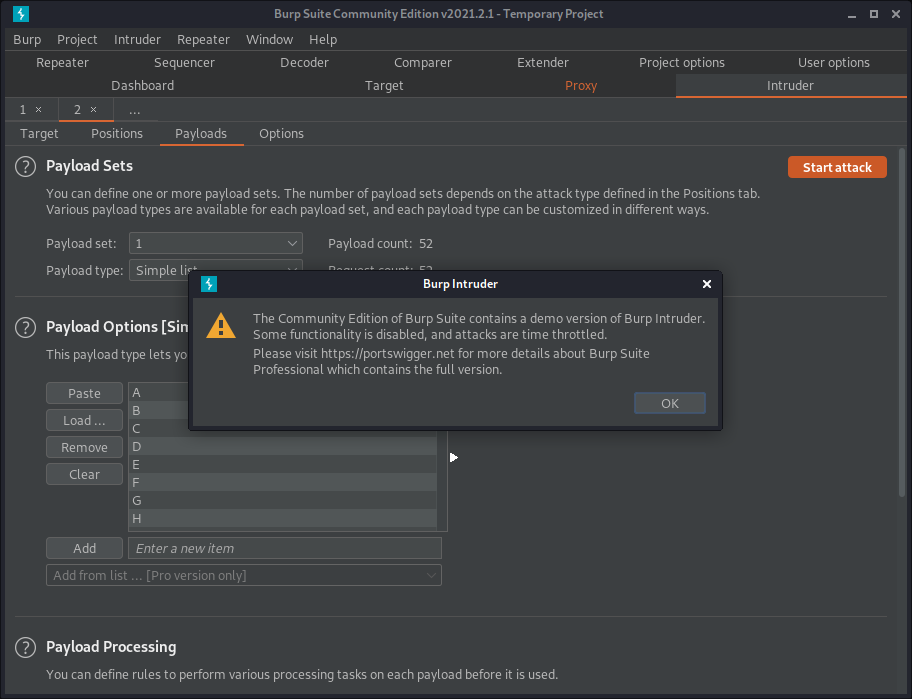Click the Payload Sets help icon
The height and width of the screenshot is (699, 912).
[x=26, y=166]
